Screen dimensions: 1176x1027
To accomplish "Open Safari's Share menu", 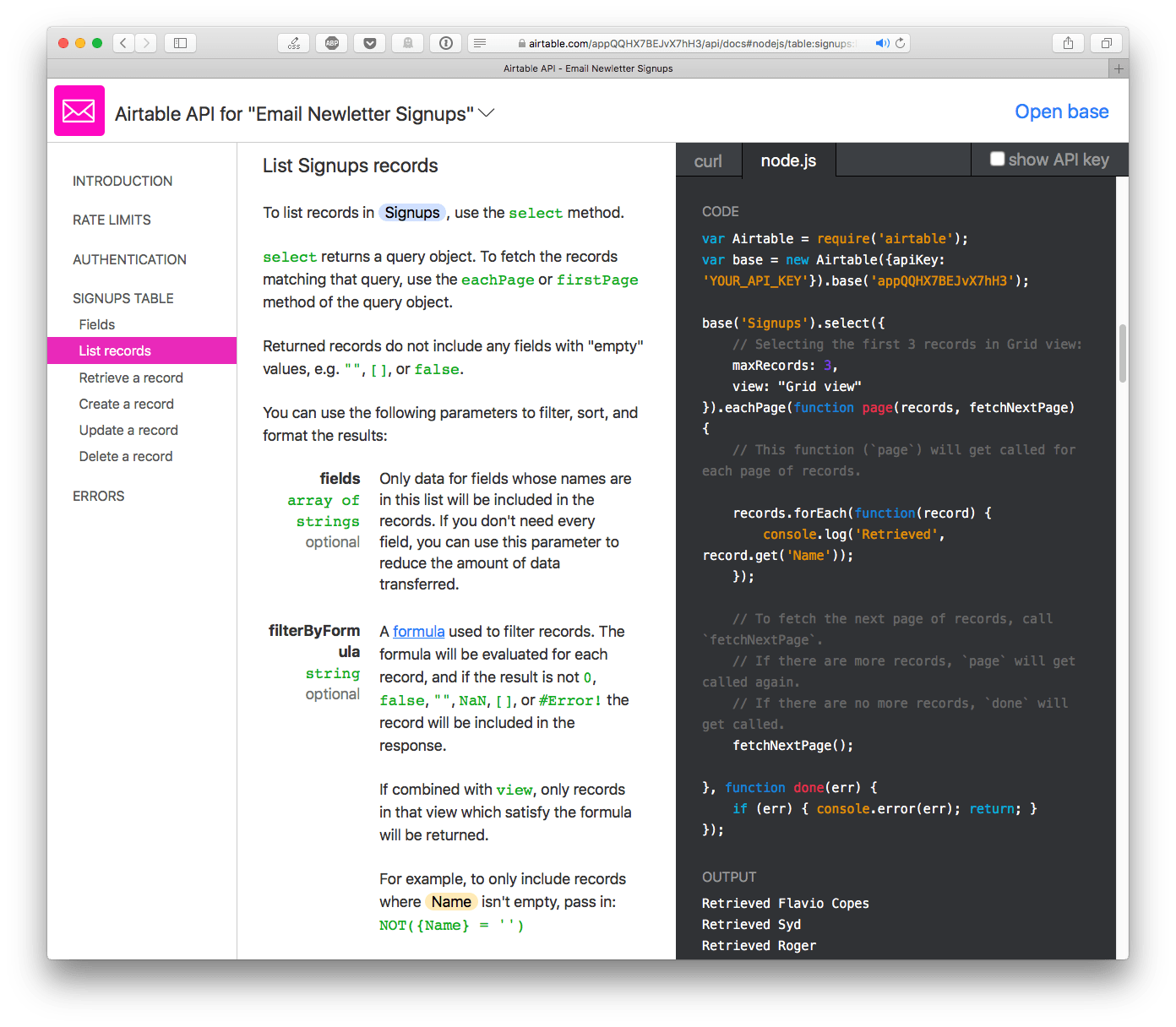I will click(x=1069, y=43).
